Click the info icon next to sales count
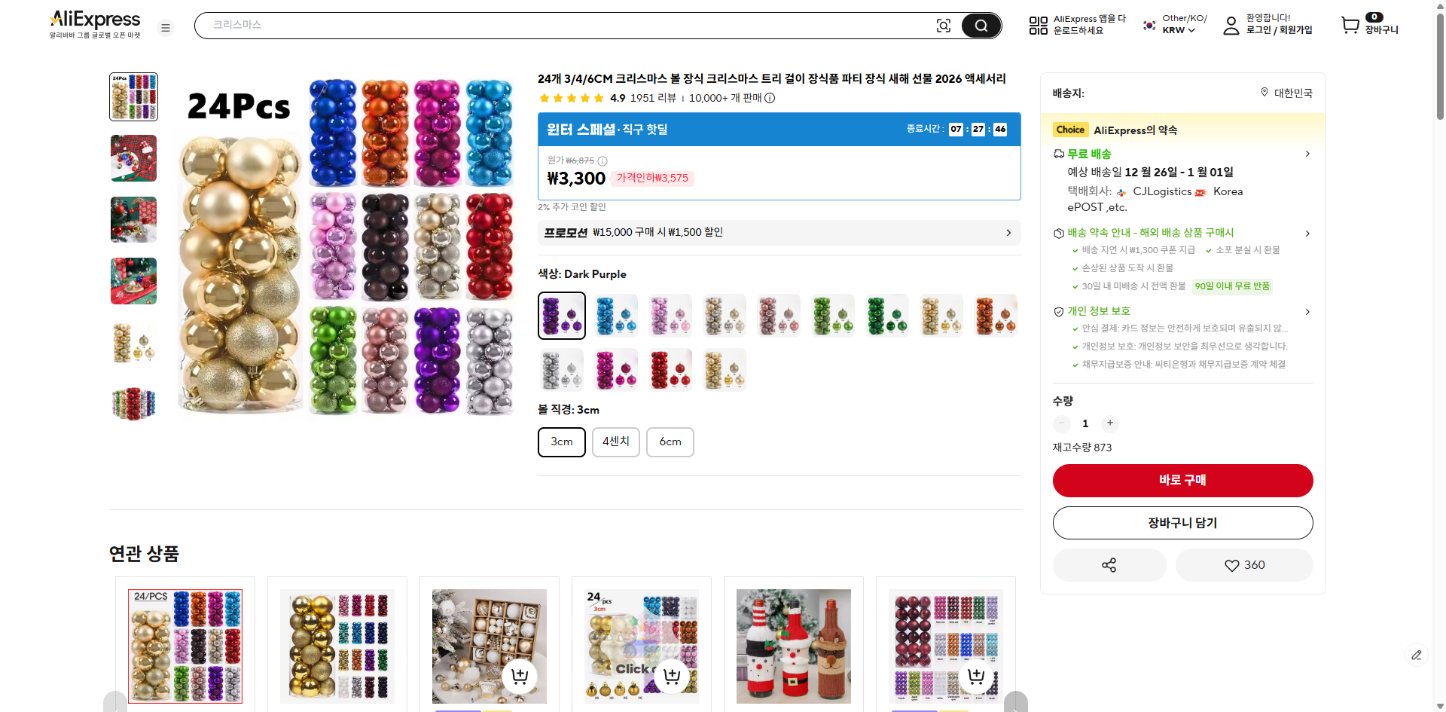Viewport: 1446px width, 712px height. [769, 98]
